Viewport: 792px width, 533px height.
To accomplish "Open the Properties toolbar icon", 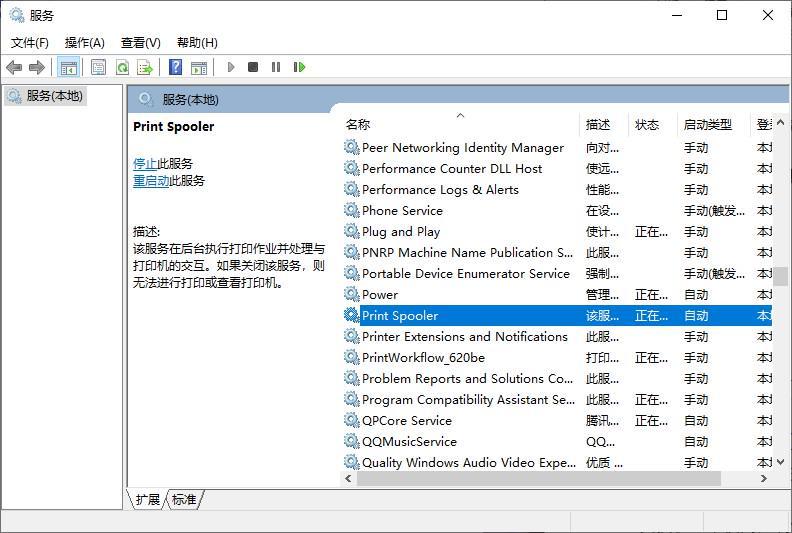I will click(98, 67).
